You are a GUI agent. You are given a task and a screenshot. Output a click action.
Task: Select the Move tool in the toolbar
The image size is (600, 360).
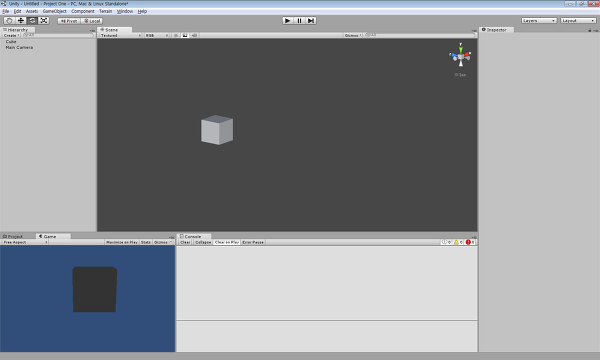[21, 21]
